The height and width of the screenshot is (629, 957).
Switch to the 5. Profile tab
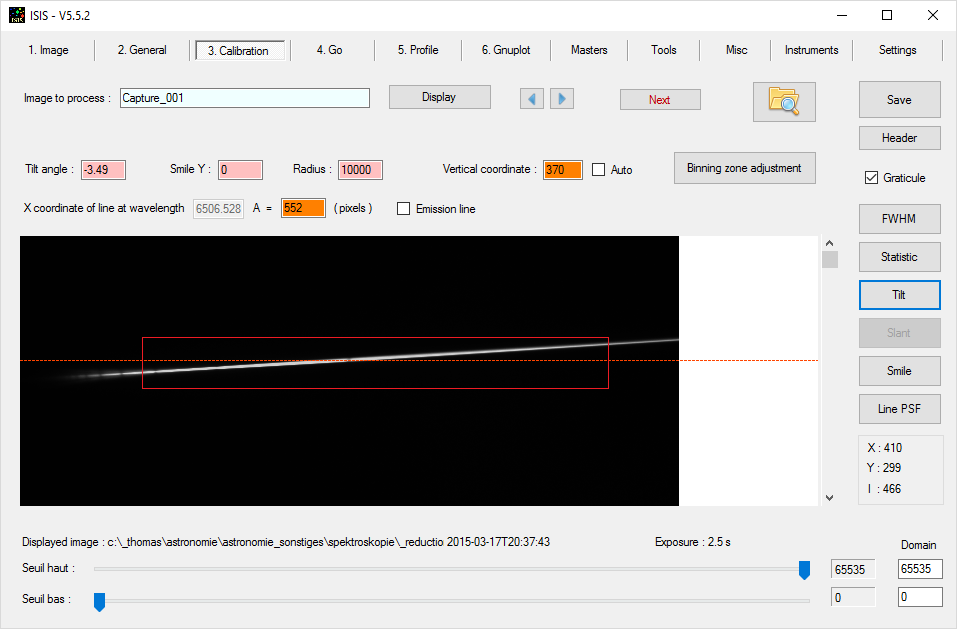(418, 50)
